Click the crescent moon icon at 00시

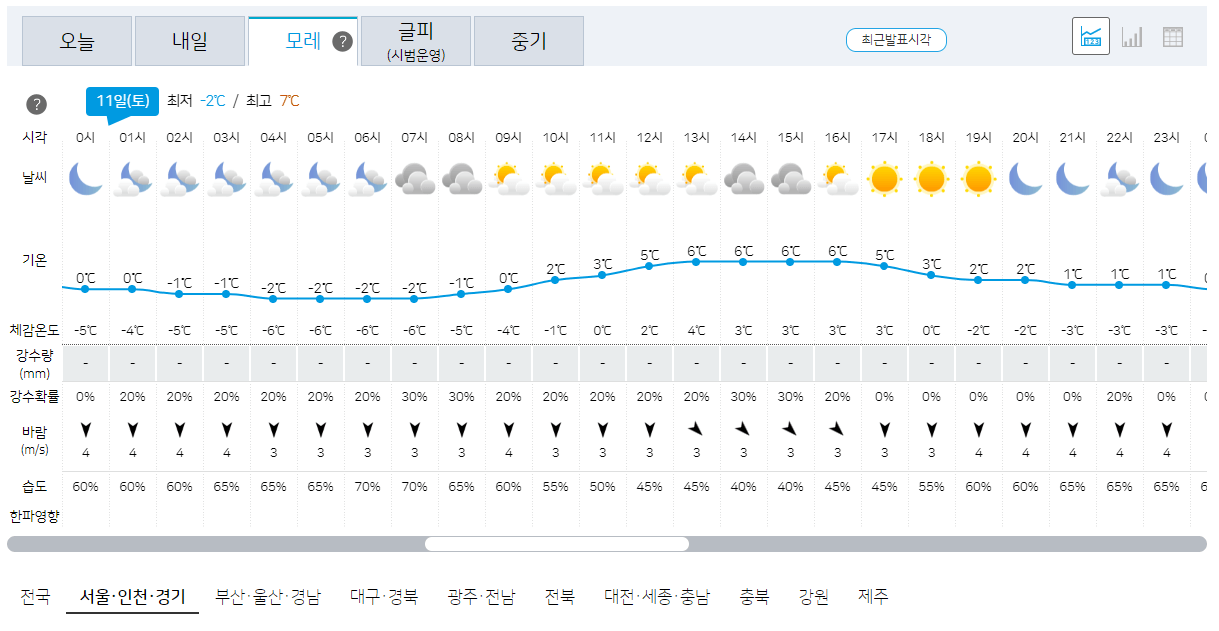[x=84, y=180]
